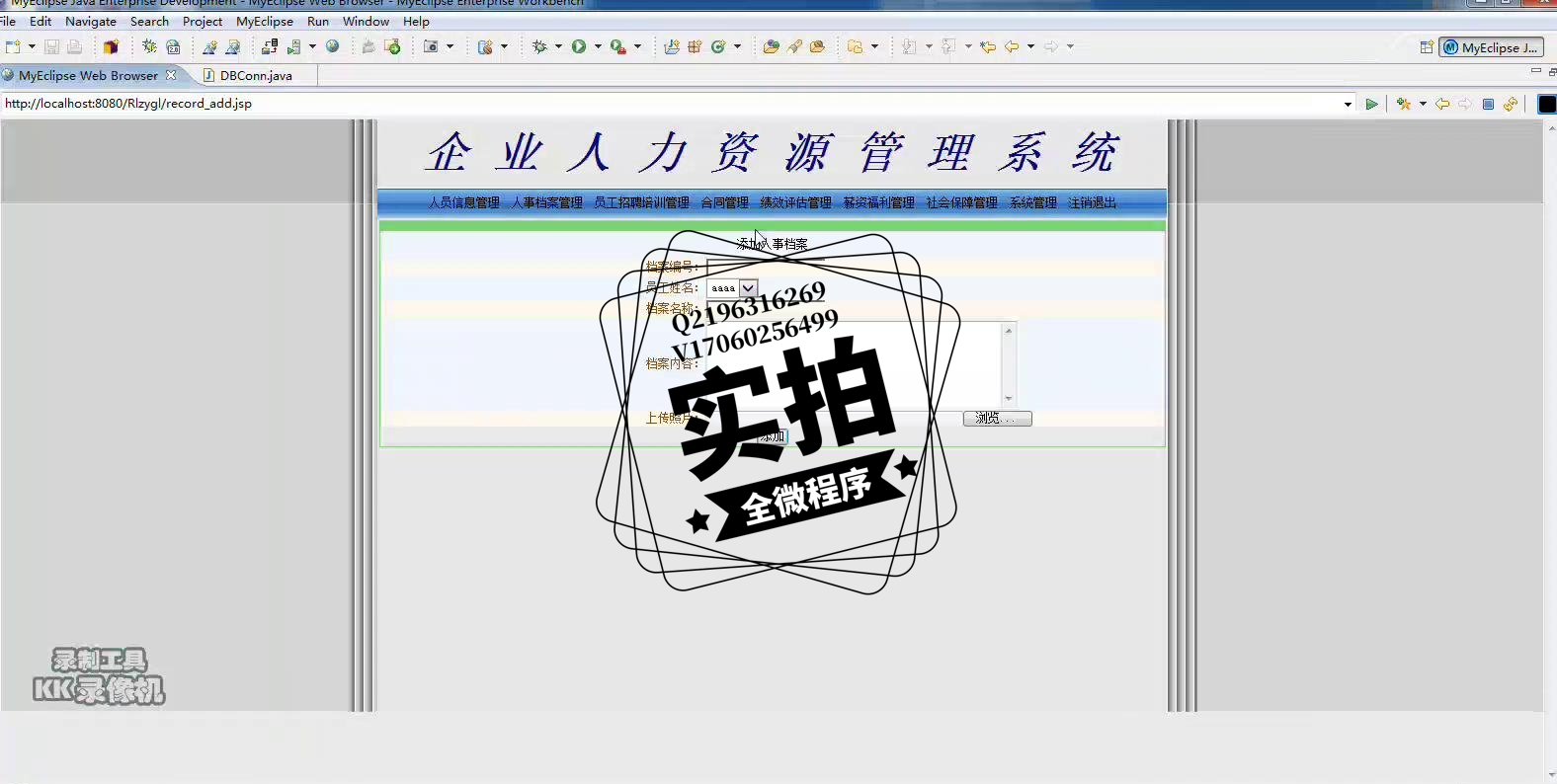Open the Help menu

tap(416, 21)
